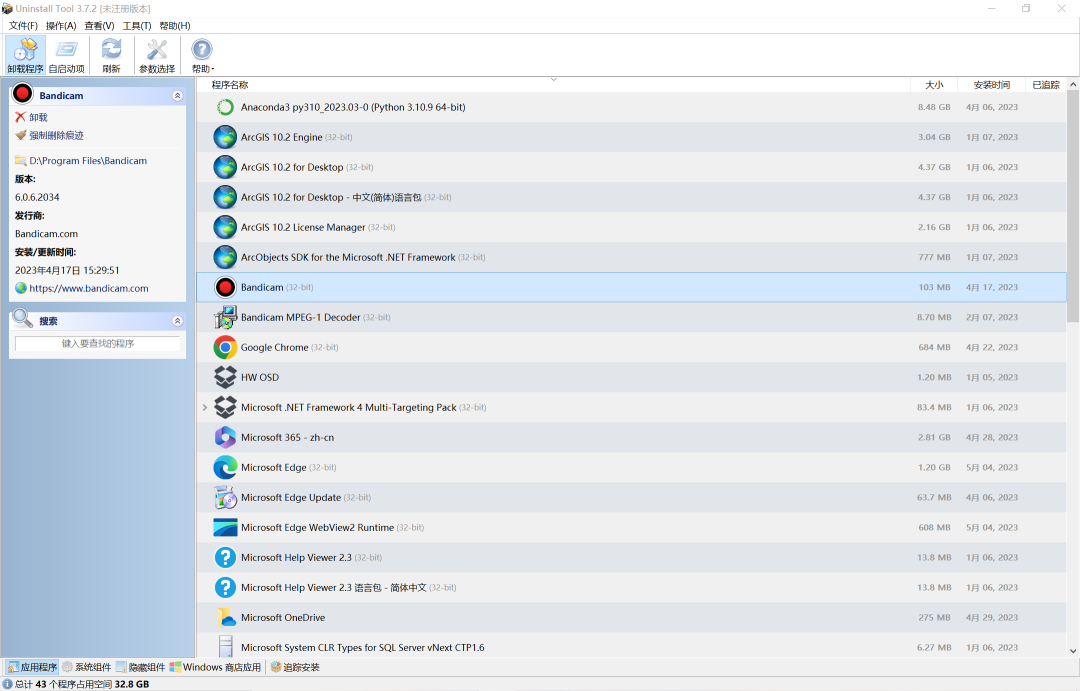Switch to the 隐藏组件 tab
The height and width of the screenshot is (691, 1080).
tap(141, 667)
